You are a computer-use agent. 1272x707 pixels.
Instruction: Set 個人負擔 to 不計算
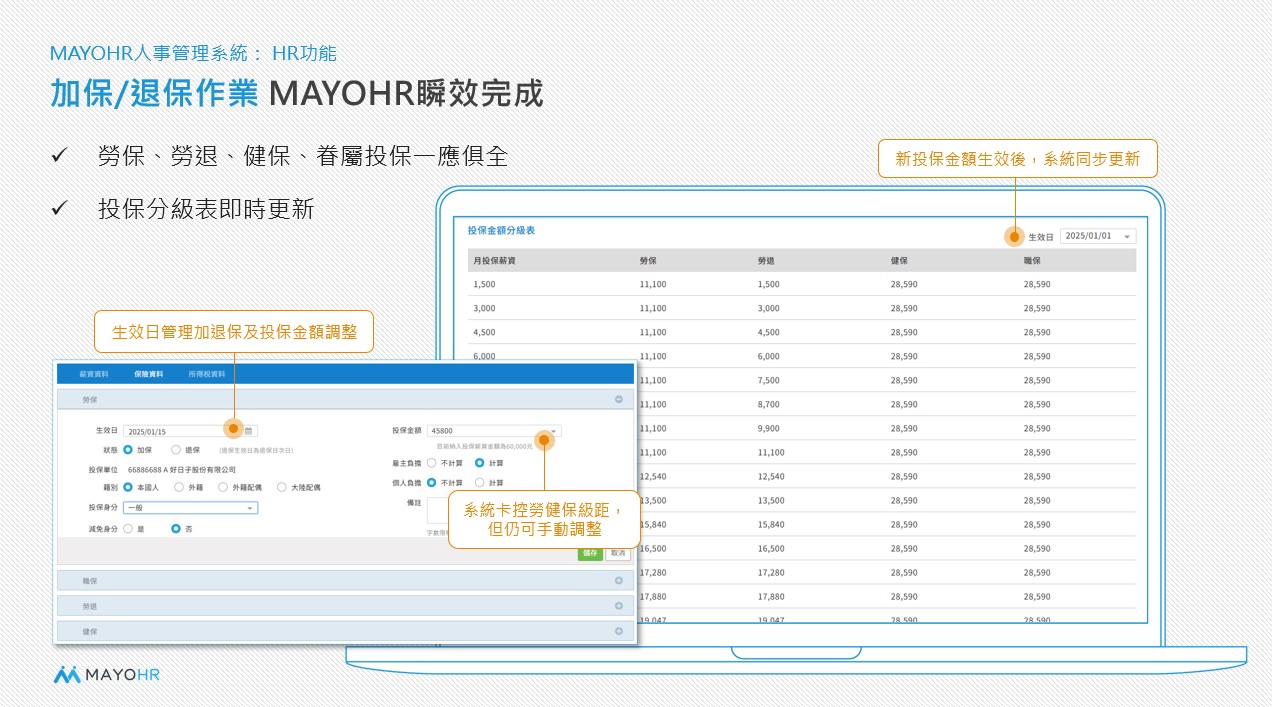[431, 482]
